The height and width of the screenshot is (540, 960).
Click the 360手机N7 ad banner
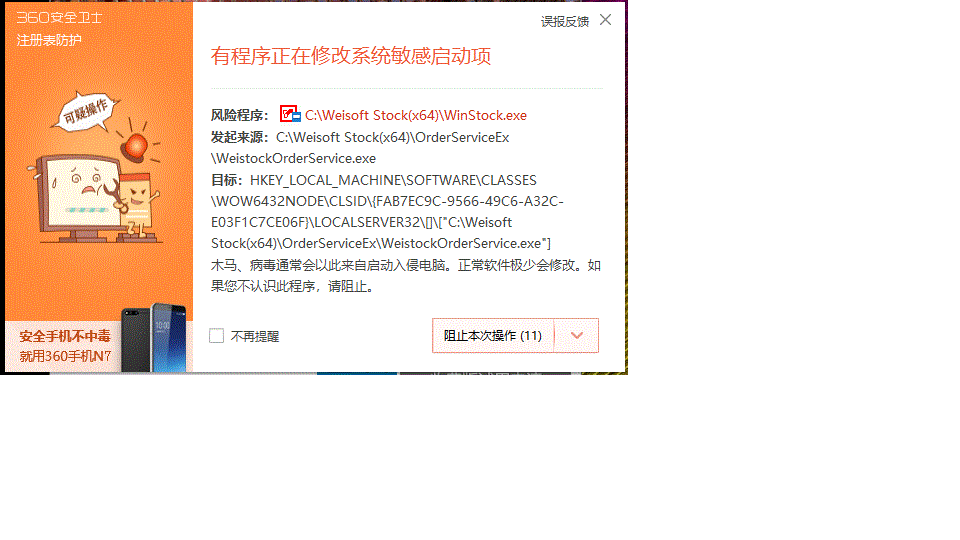[x=99, y=345]
